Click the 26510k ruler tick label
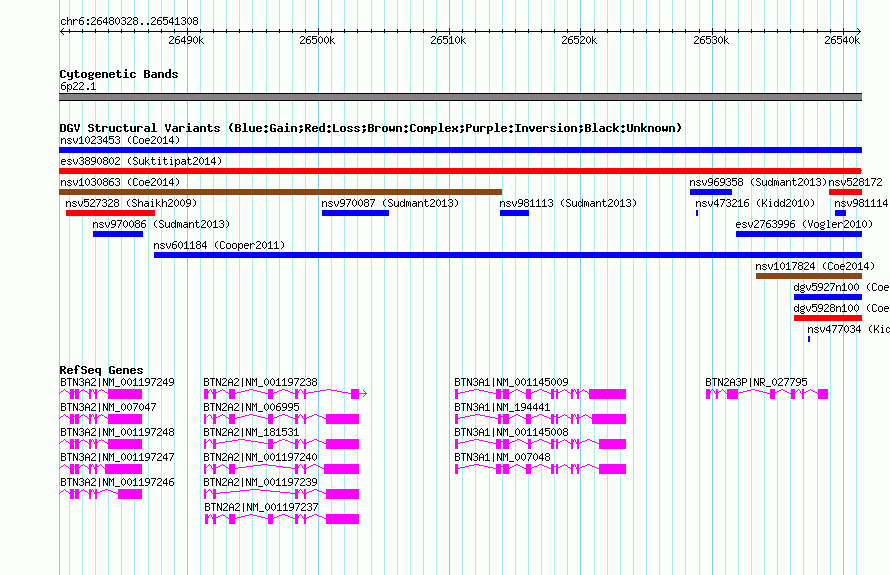This screenshot has height=575, width=890. click(x=448, y=40)
